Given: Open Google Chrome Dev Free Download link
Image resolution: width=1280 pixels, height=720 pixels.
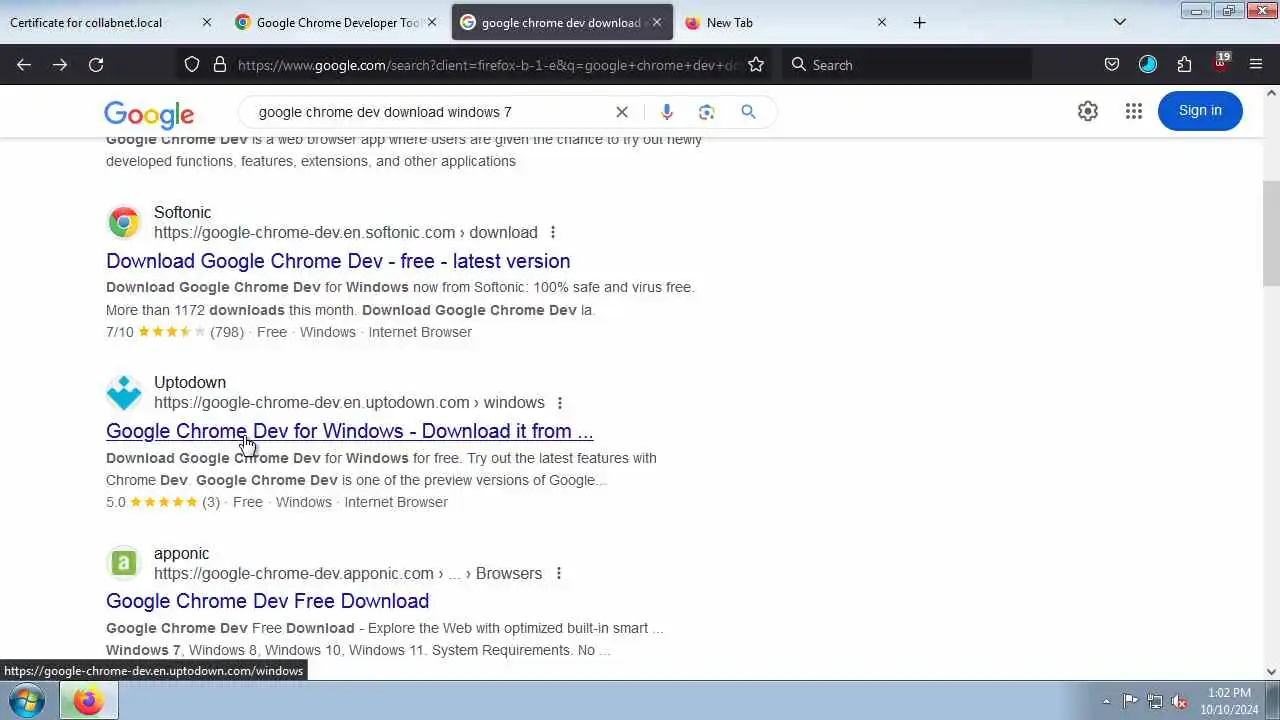Looking at the screenshot, I should coord(267,601).
